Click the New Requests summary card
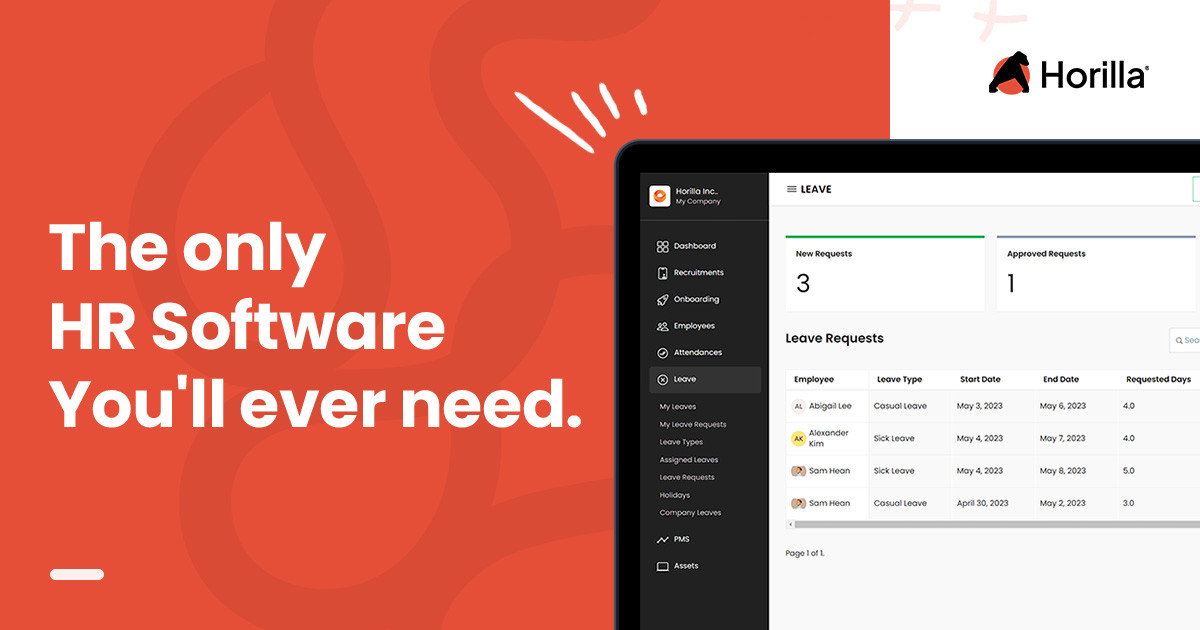Viewport: 1200px width, 630px height. (884, 274)
